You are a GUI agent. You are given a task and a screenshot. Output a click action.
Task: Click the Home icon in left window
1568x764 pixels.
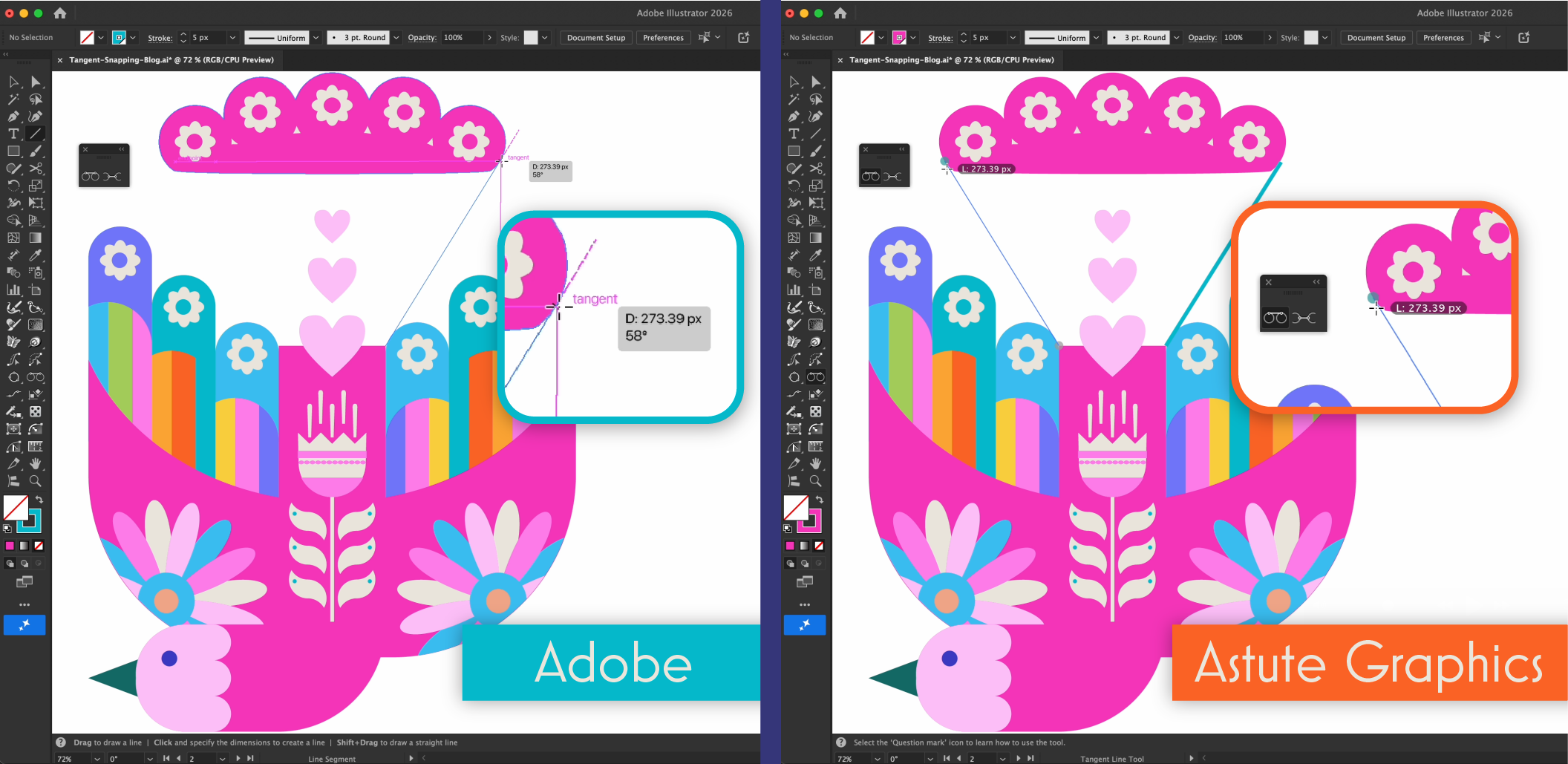tap(60, 13)
